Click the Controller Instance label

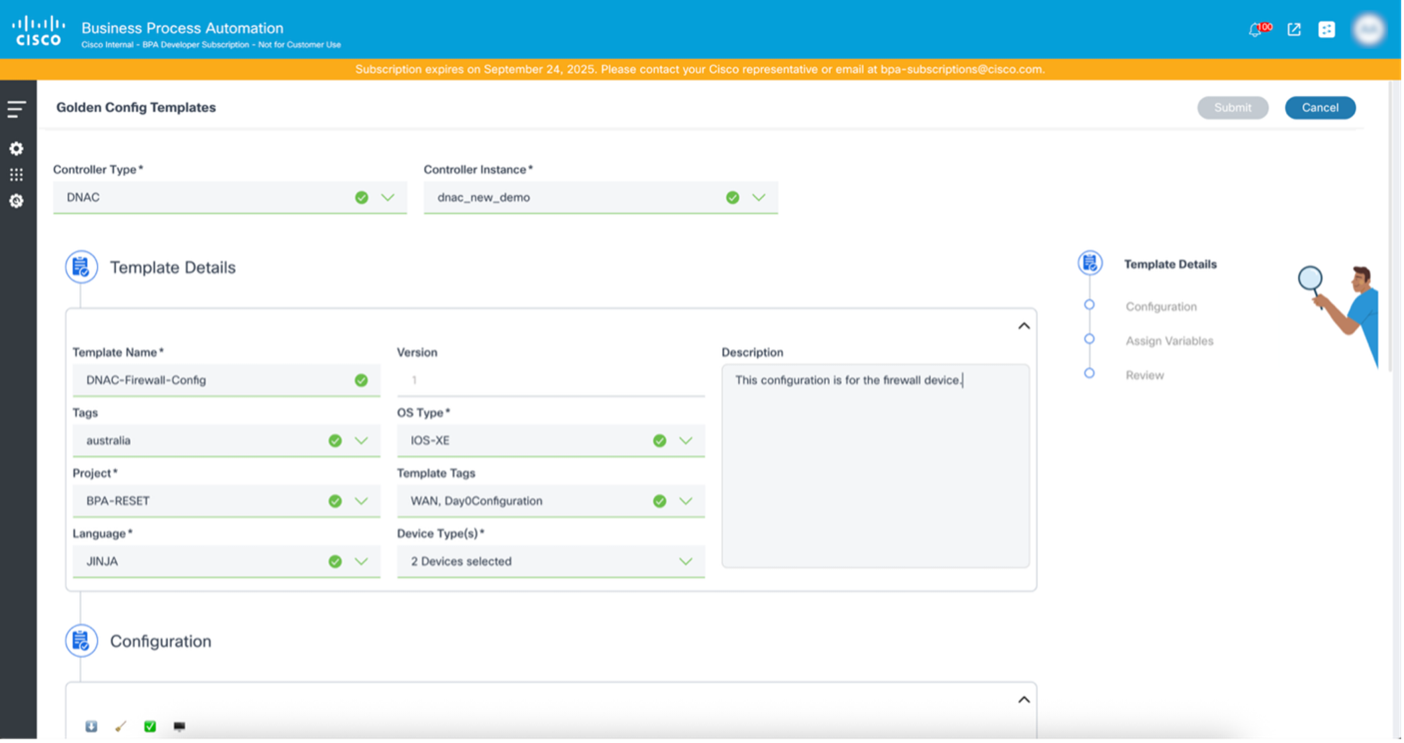pos(478,170)
